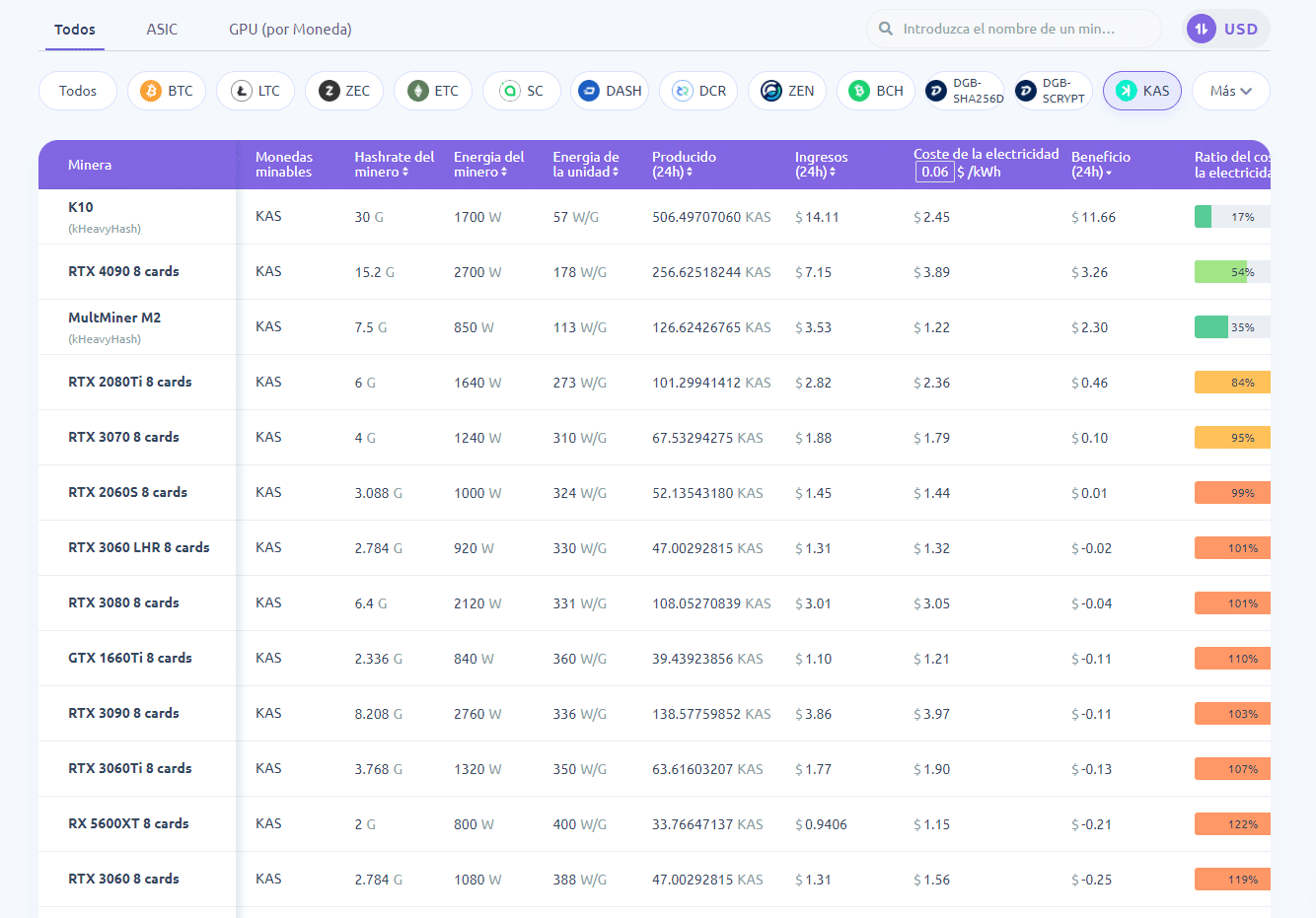Select the BTC coin filter
The width and height of the screenshot is (1316, 918).
tap(167, 91)
